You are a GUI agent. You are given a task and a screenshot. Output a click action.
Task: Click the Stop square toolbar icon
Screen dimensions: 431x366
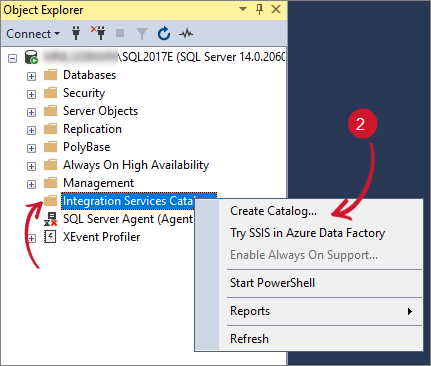click(x=120, y=33)
